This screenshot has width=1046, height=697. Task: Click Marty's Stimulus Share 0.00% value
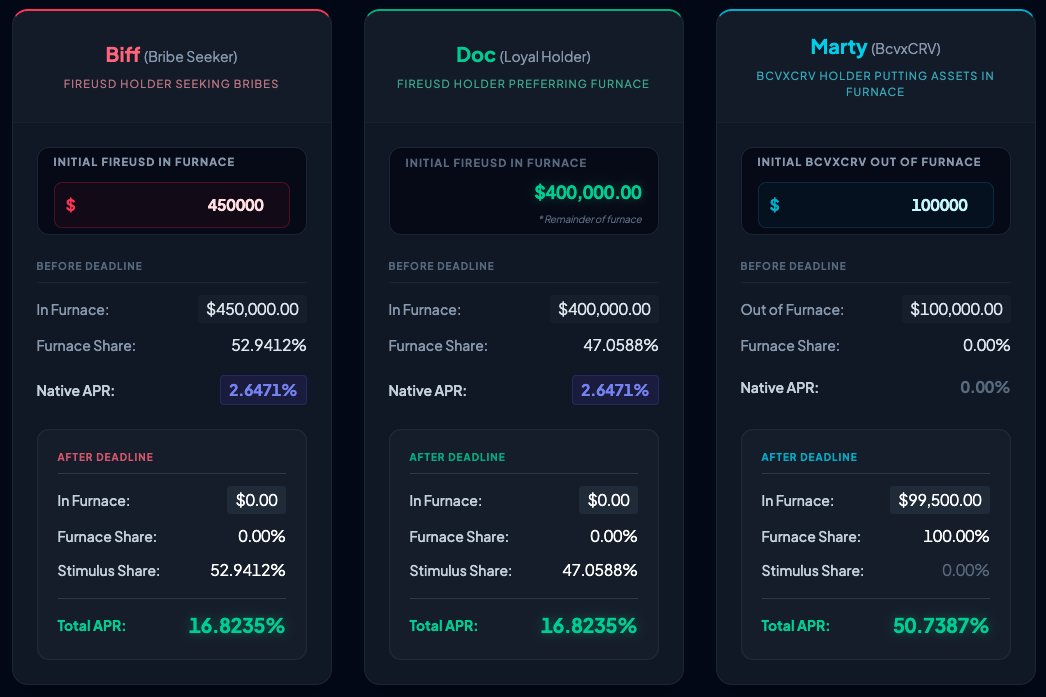click(x=965, y=570)
